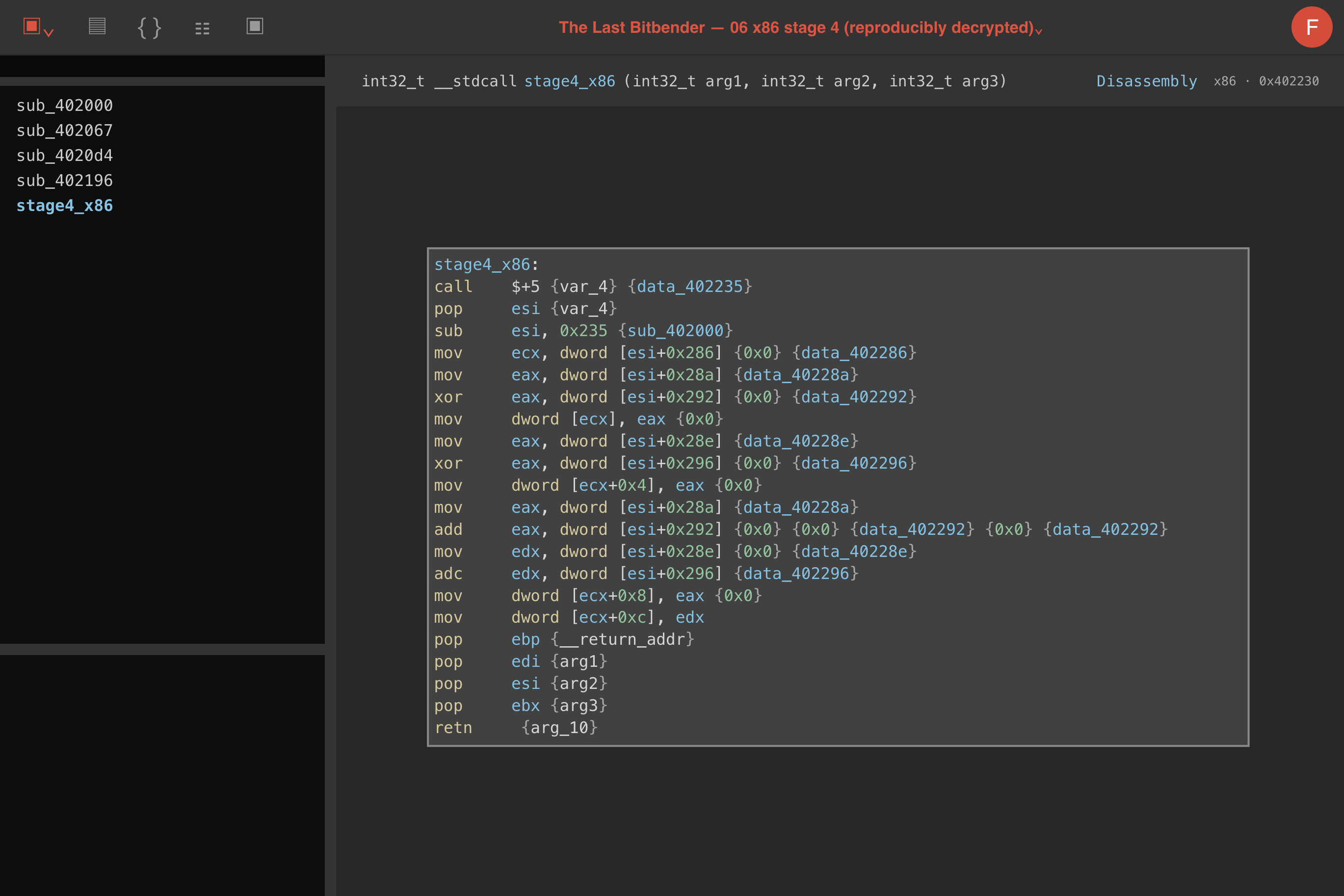Screen dimensions: 1344x896
Task: Click 'dword [ecx+0xc], edx' operand
Action: click(x=607, y=617)
